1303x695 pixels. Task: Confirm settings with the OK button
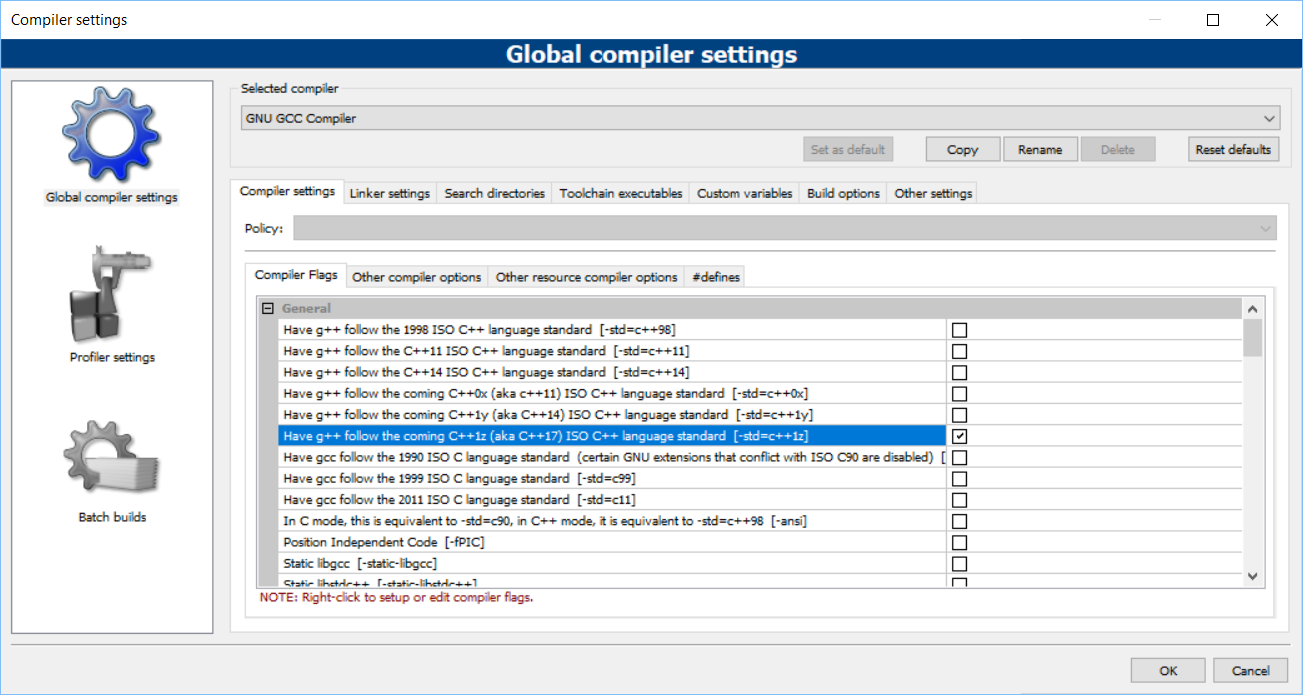tap(1168, 671)
